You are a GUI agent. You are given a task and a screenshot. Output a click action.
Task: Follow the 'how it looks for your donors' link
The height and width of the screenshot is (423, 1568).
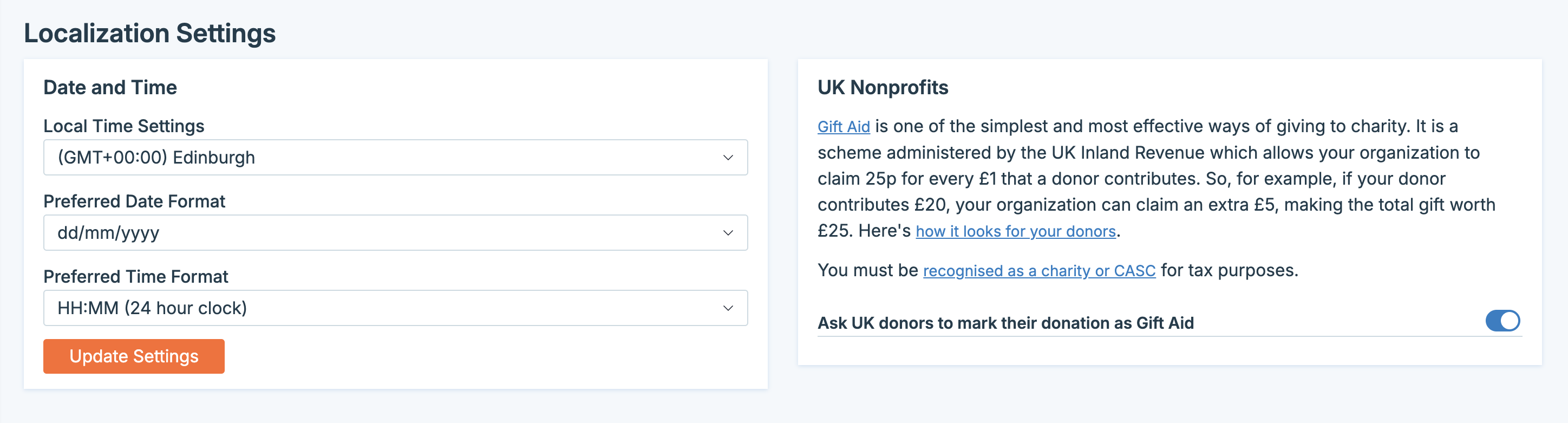click(1015, 231)
